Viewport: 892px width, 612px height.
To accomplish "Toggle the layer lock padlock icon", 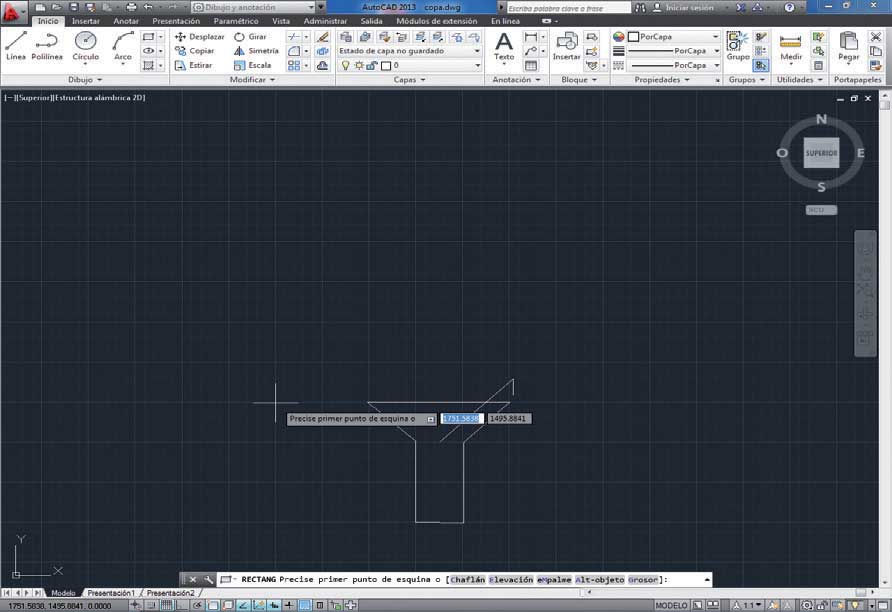I will click(x=371, y=65).
